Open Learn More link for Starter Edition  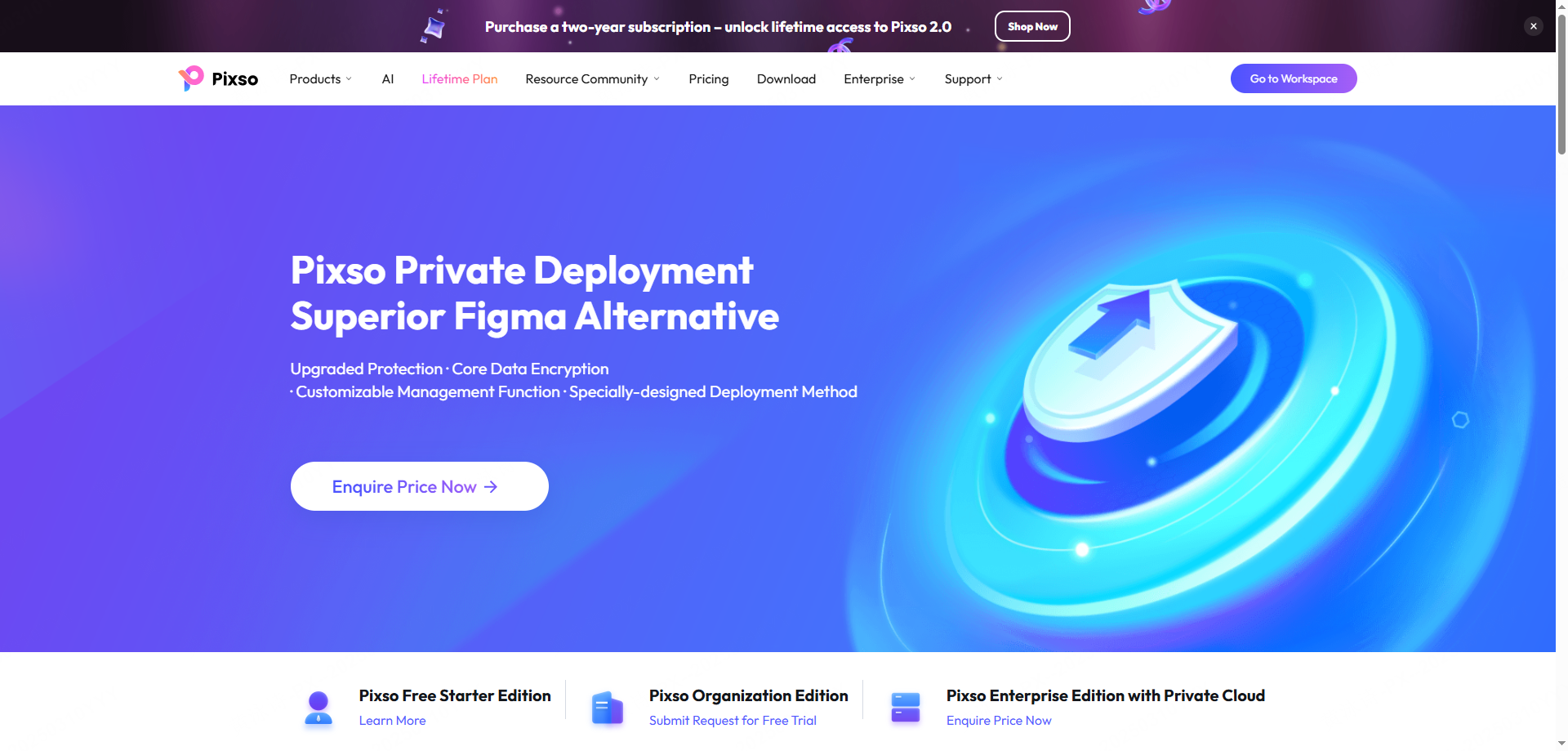point(392,721)
